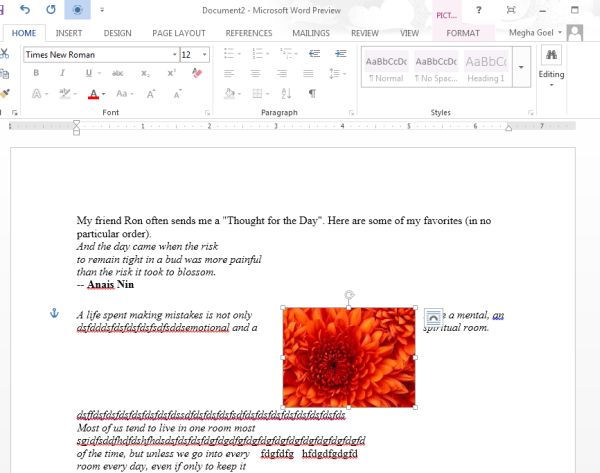Screen dimensions: 600x473
Task: Open Customize Quick Access Toolbar arrow
Action: click(x=102, y=10)
